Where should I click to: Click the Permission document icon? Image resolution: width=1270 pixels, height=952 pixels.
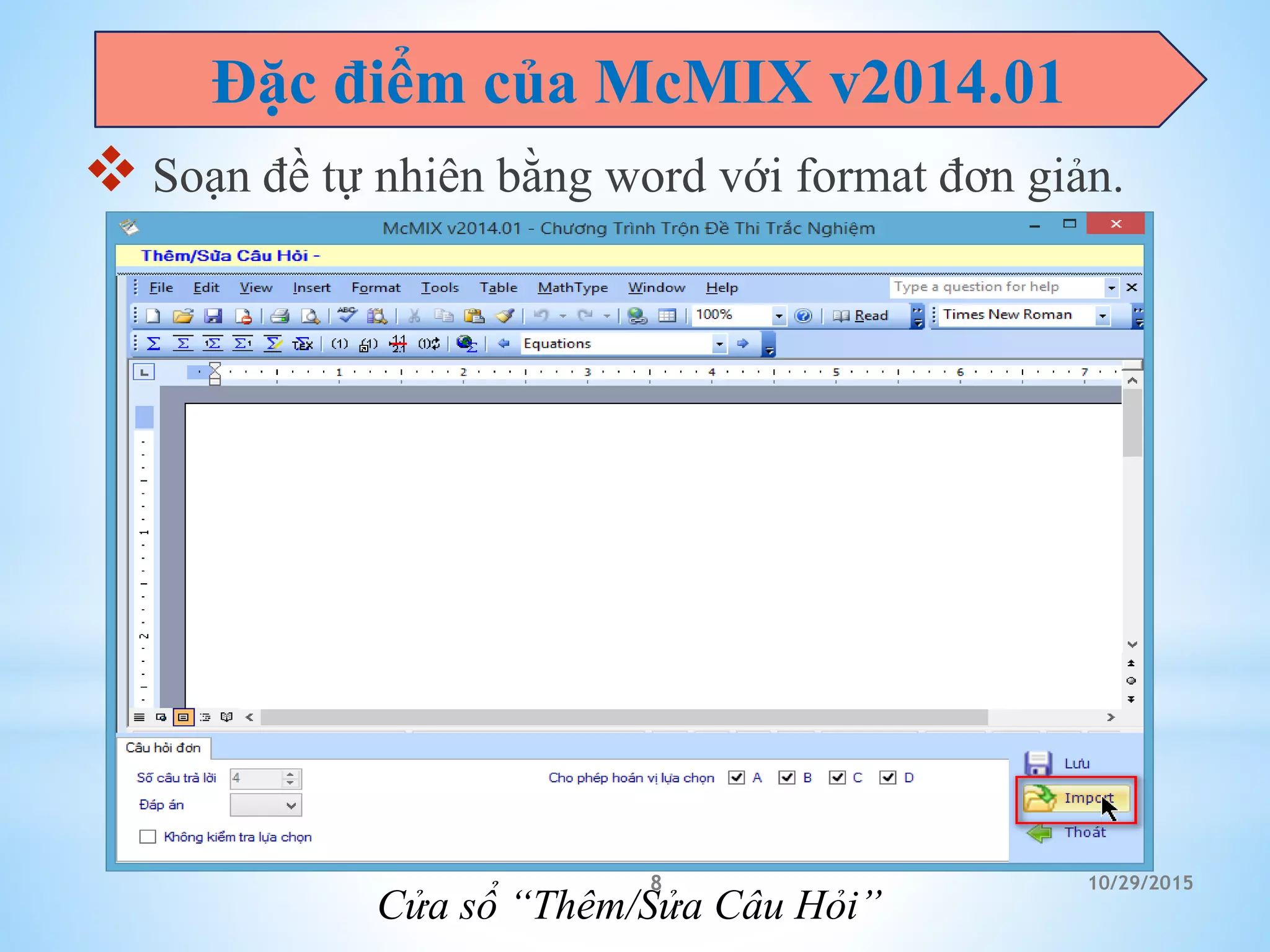click(244, 316)
